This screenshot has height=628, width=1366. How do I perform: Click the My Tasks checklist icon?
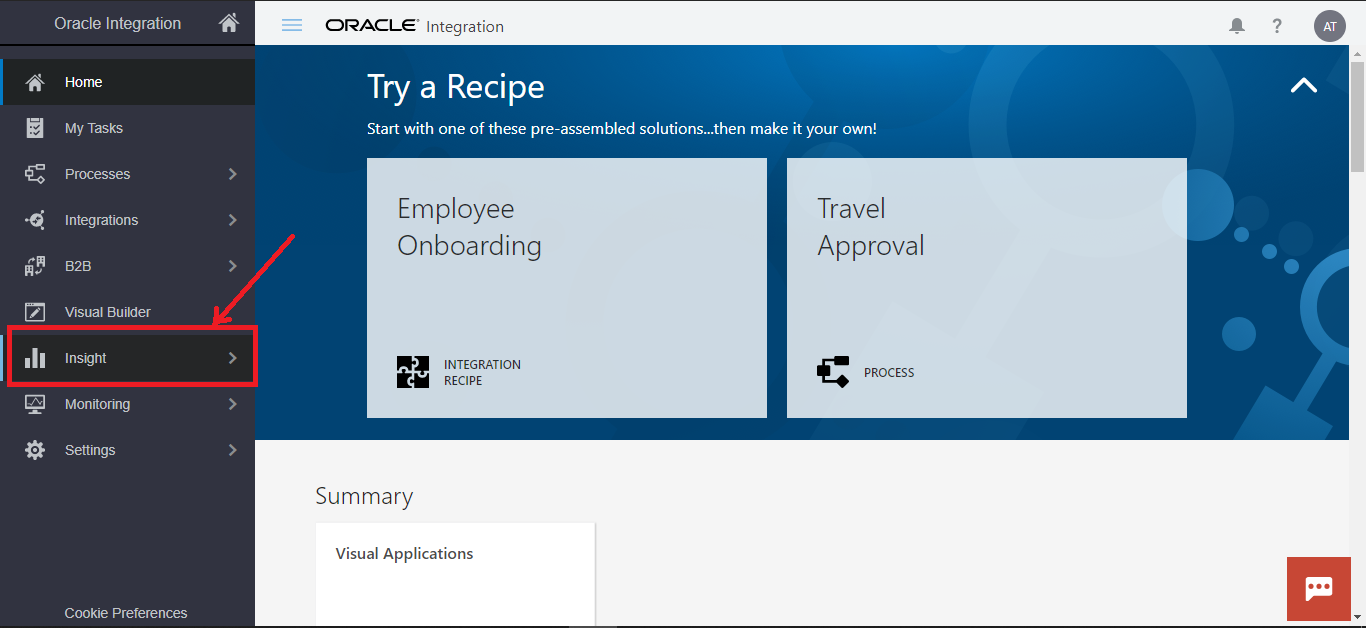[x=35, y=128]
